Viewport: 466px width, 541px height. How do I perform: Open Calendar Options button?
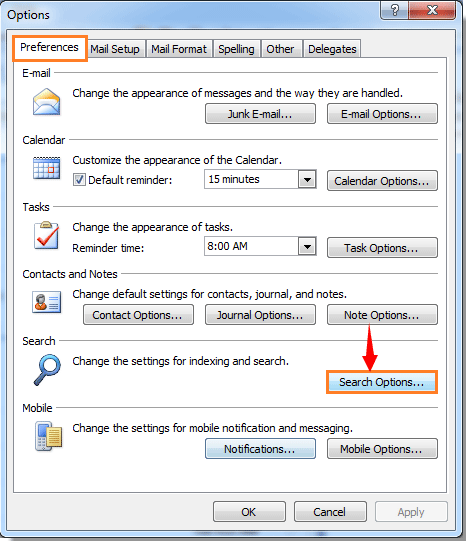pyautogui.click(x=382, y=180)
